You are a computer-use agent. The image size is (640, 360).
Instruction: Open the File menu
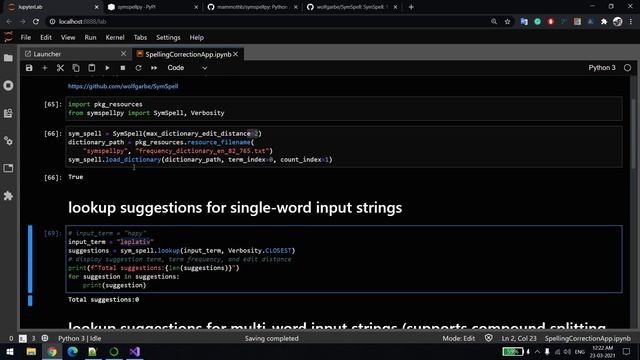pos(26,38)
